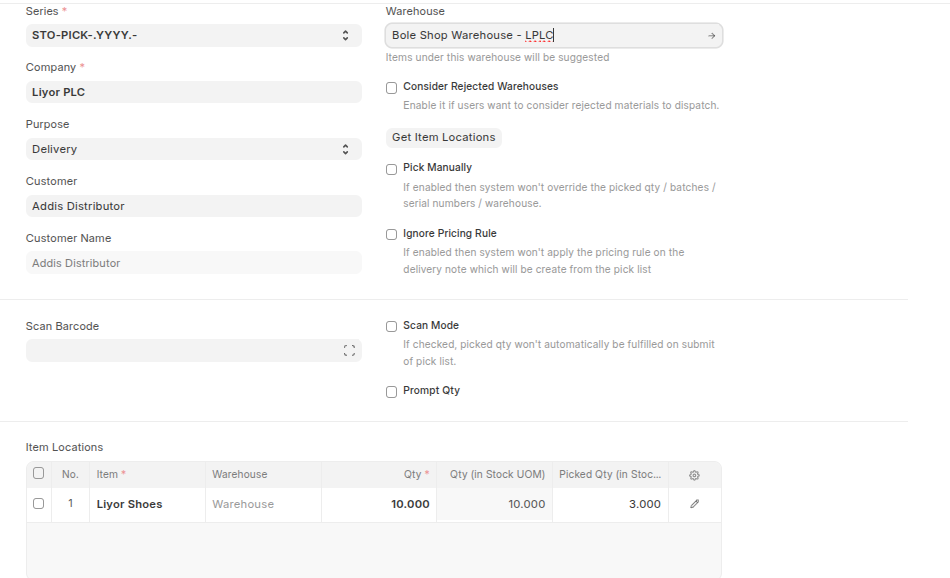Toggle the Pick Manually checkbox

[x=392, y=169]
